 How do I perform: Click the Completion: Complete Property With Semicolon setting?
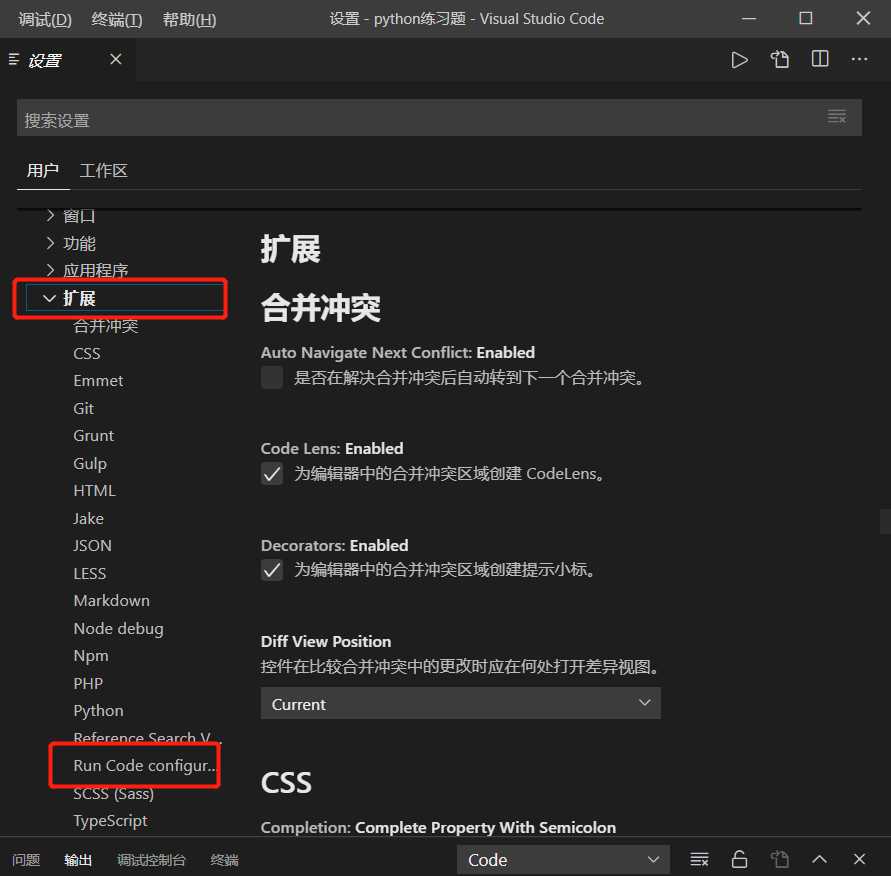438,828
